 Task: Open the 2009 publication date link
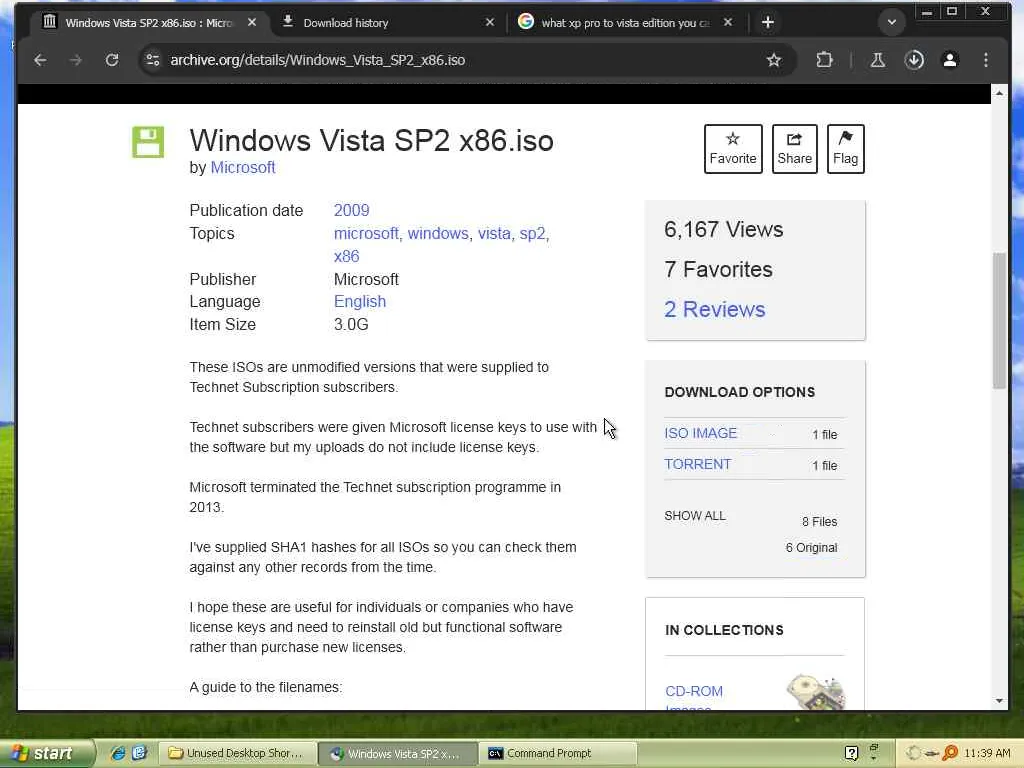pos(351,210)
